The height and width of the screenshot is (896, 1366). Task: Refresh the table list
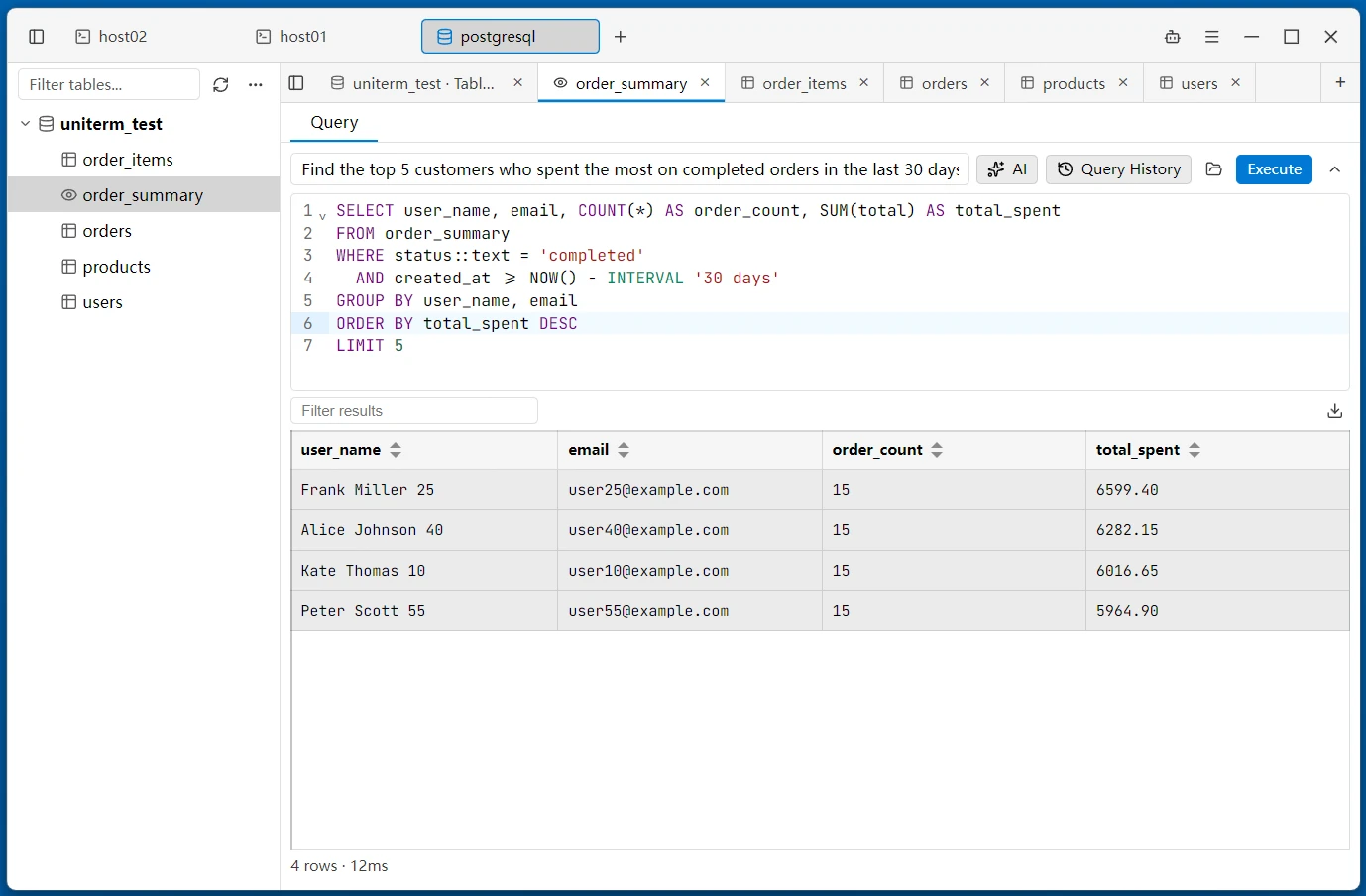221,85
